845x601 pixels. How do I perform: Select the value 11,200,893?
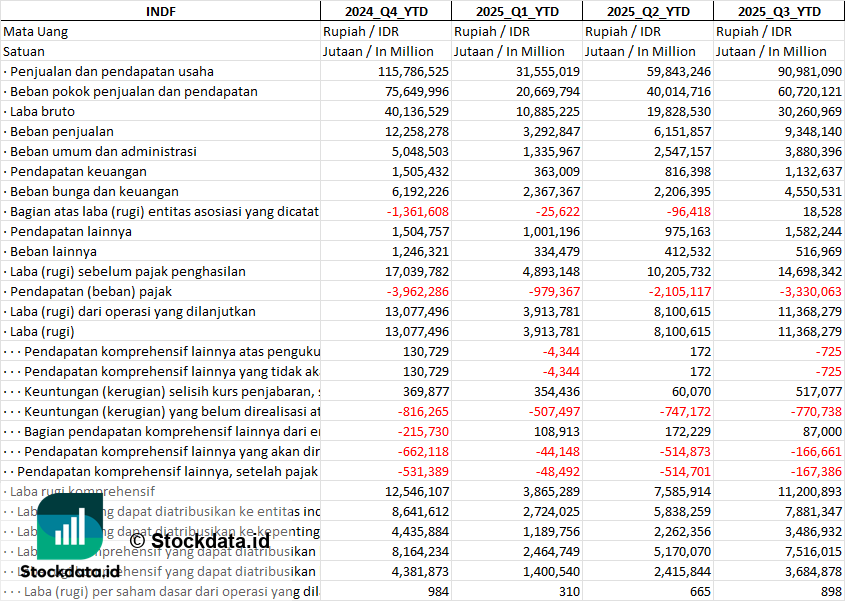[810, 492]
